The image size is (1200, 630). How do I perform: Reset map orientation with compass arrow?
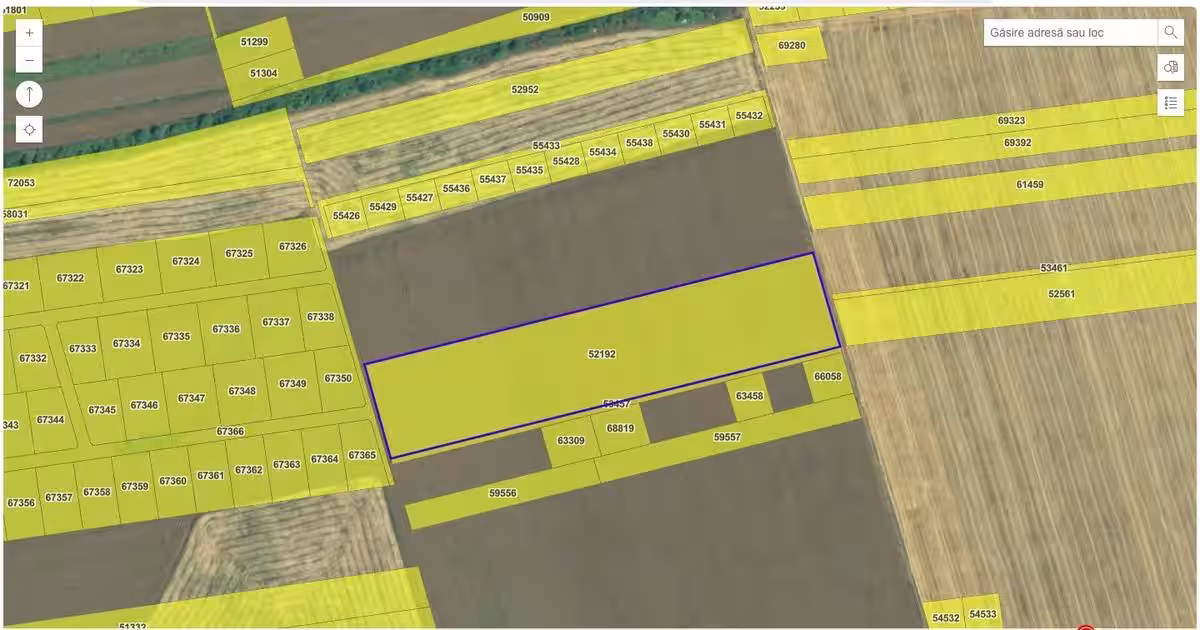click(x=29, y=94)
